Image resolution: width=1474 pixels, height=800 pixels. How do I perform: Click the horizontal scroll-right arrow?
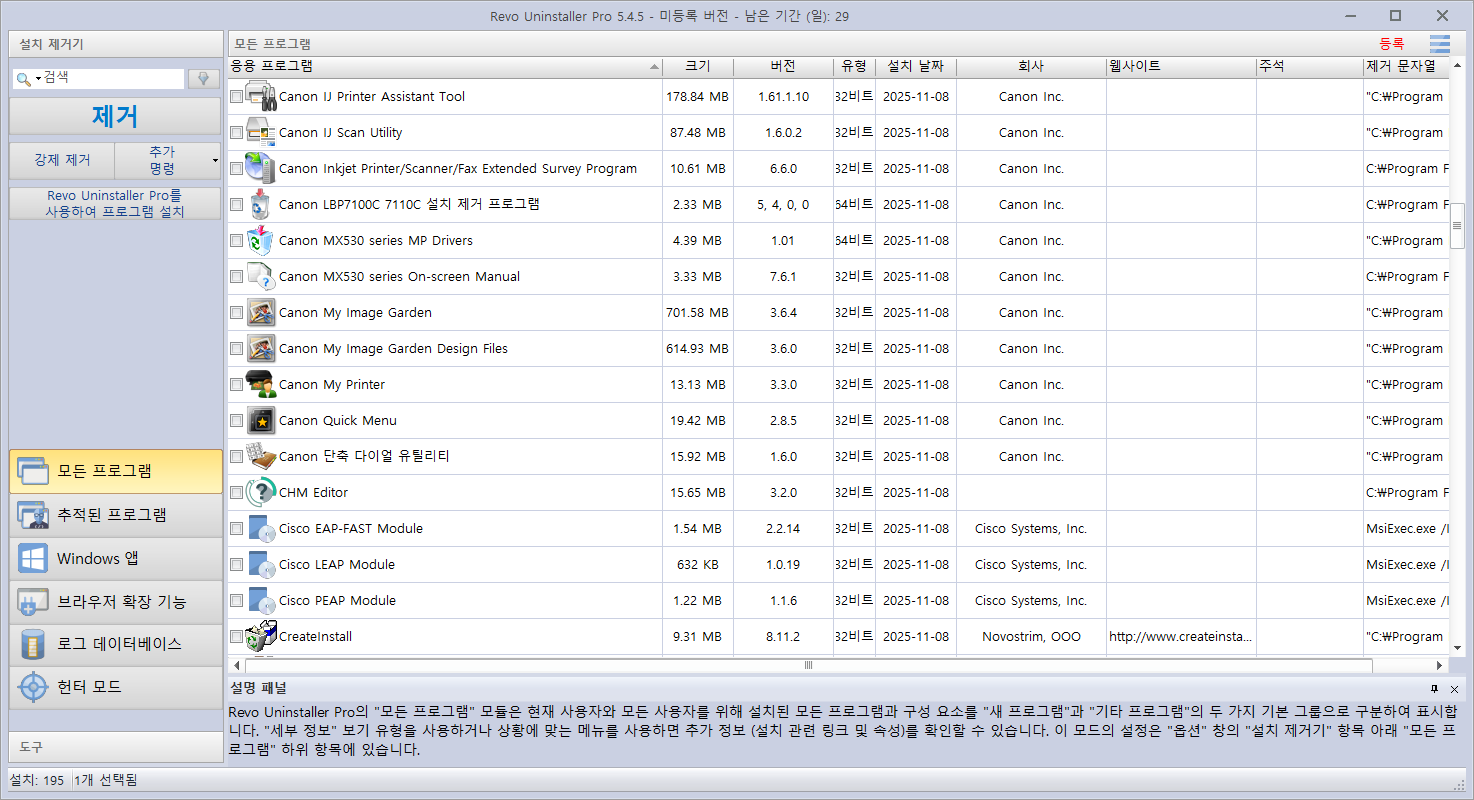[1441, 665]
